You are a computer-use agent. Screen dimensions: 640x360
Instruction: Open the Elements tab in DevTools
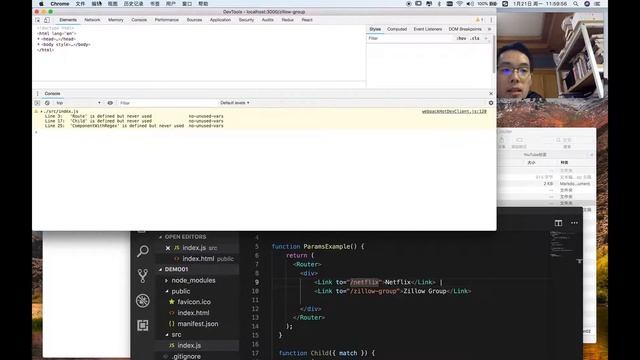pos(68,20)
